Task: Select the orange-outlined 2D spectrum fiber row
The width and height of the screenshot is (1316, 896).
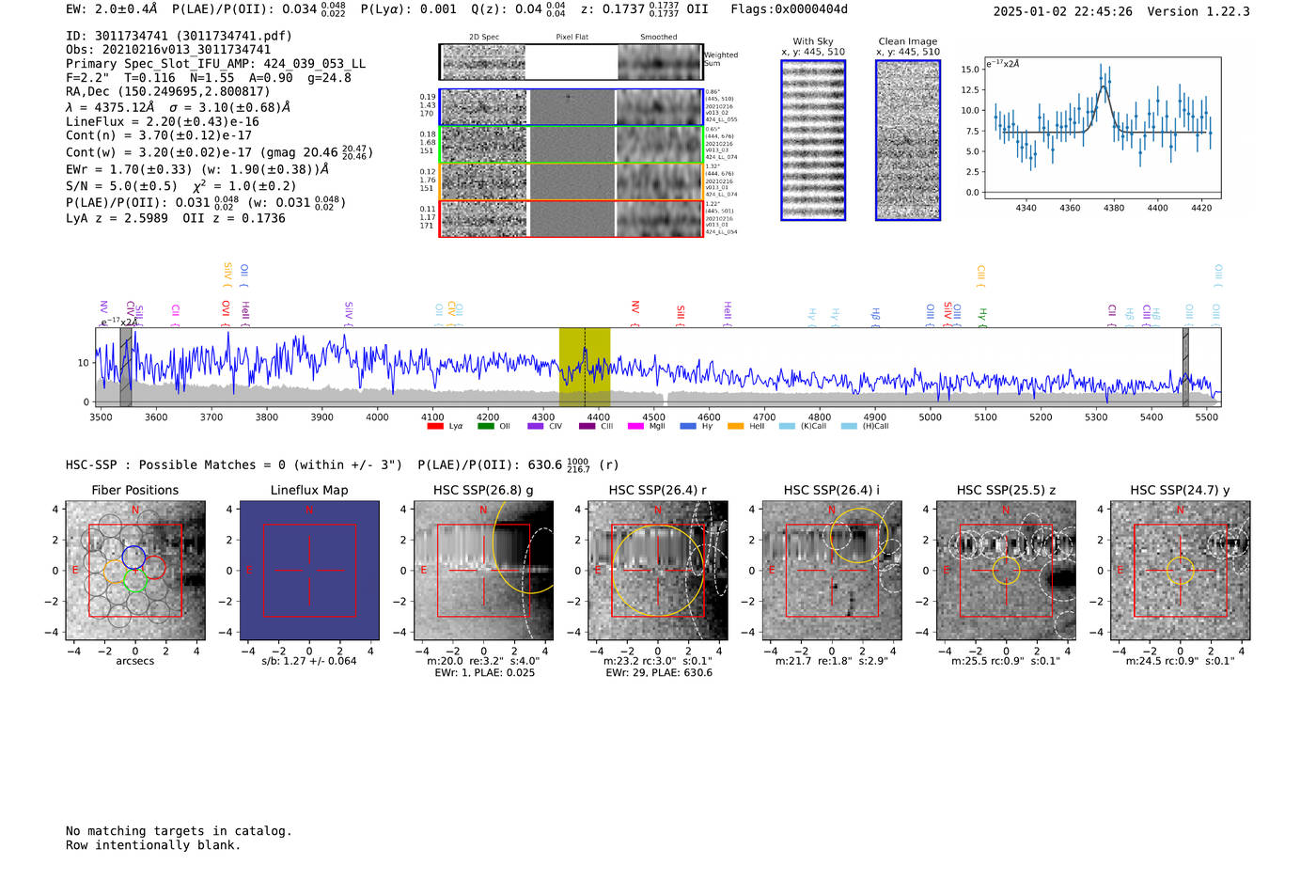Action: pos(571,181)
